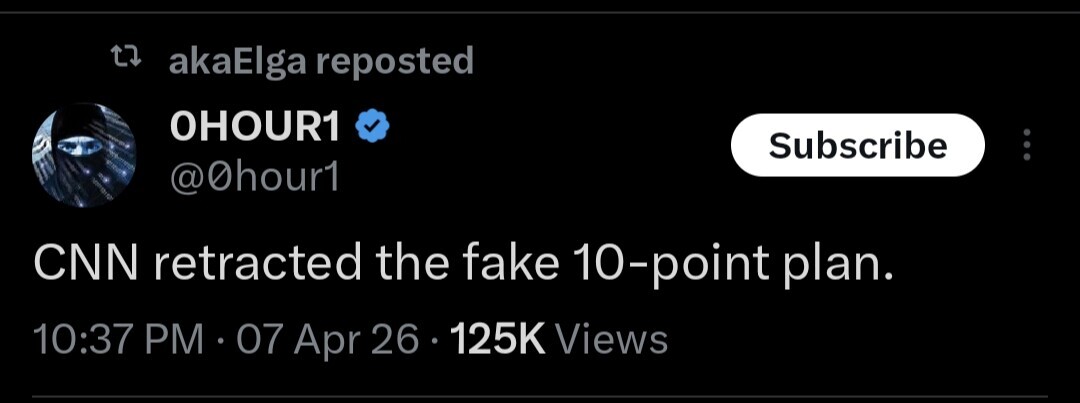Click the "Views" label

[610, 340]
